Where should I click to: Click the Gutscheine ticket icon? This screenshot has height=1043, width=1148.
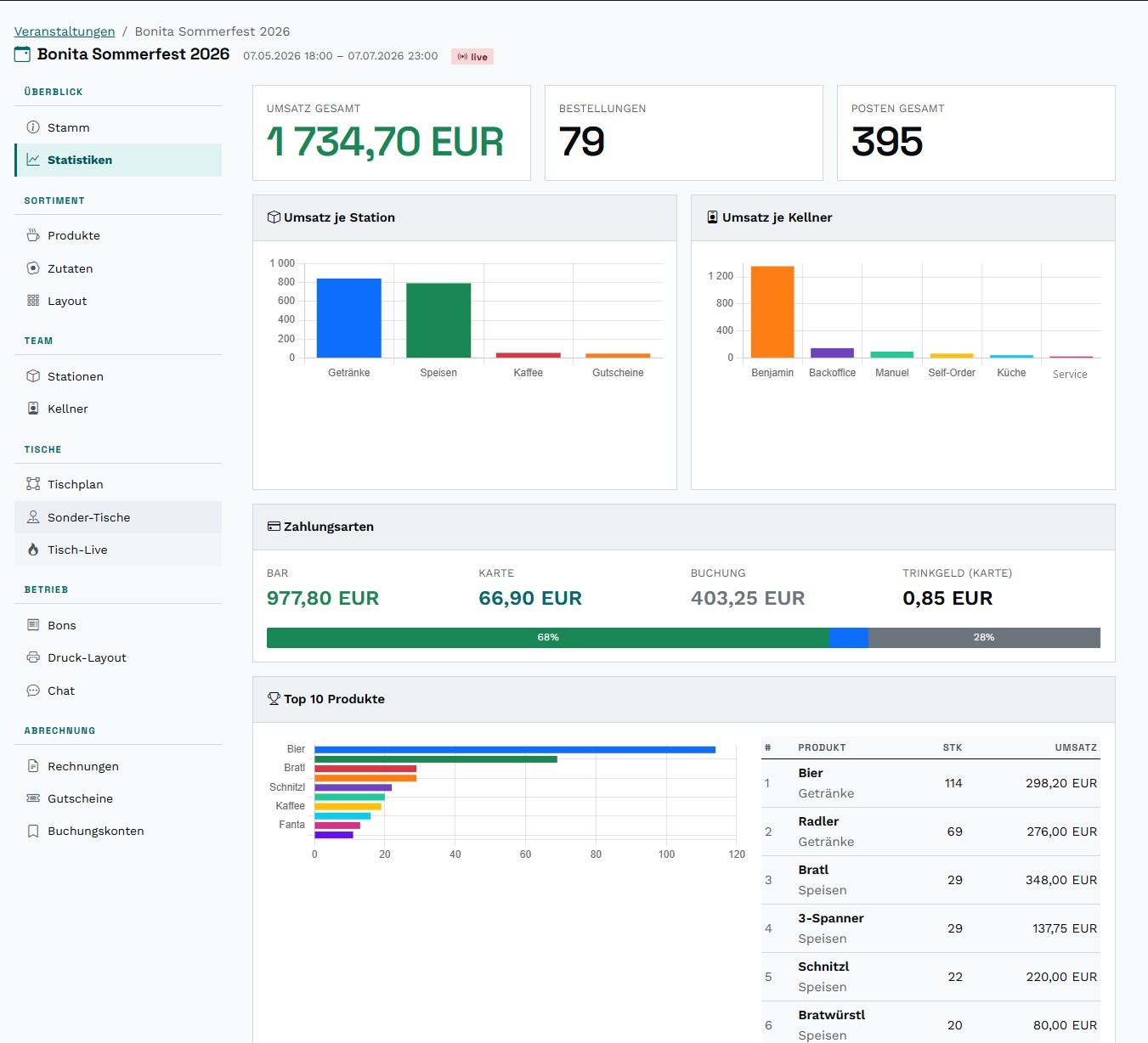(33, 798)
